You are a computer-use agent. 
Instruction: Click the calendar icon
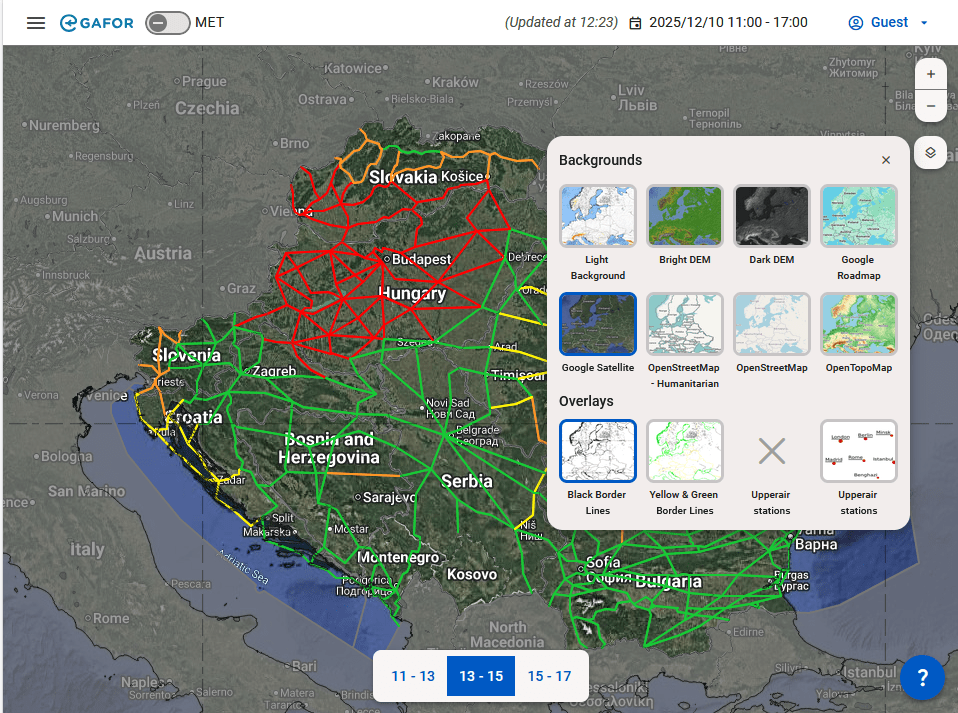coord(635,23)
